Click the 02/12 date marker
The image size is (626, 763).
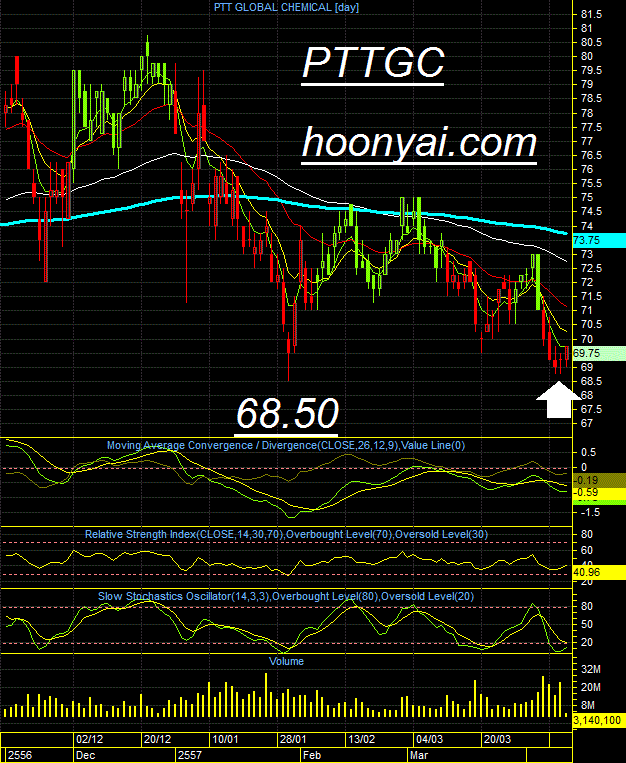point(89,740)
